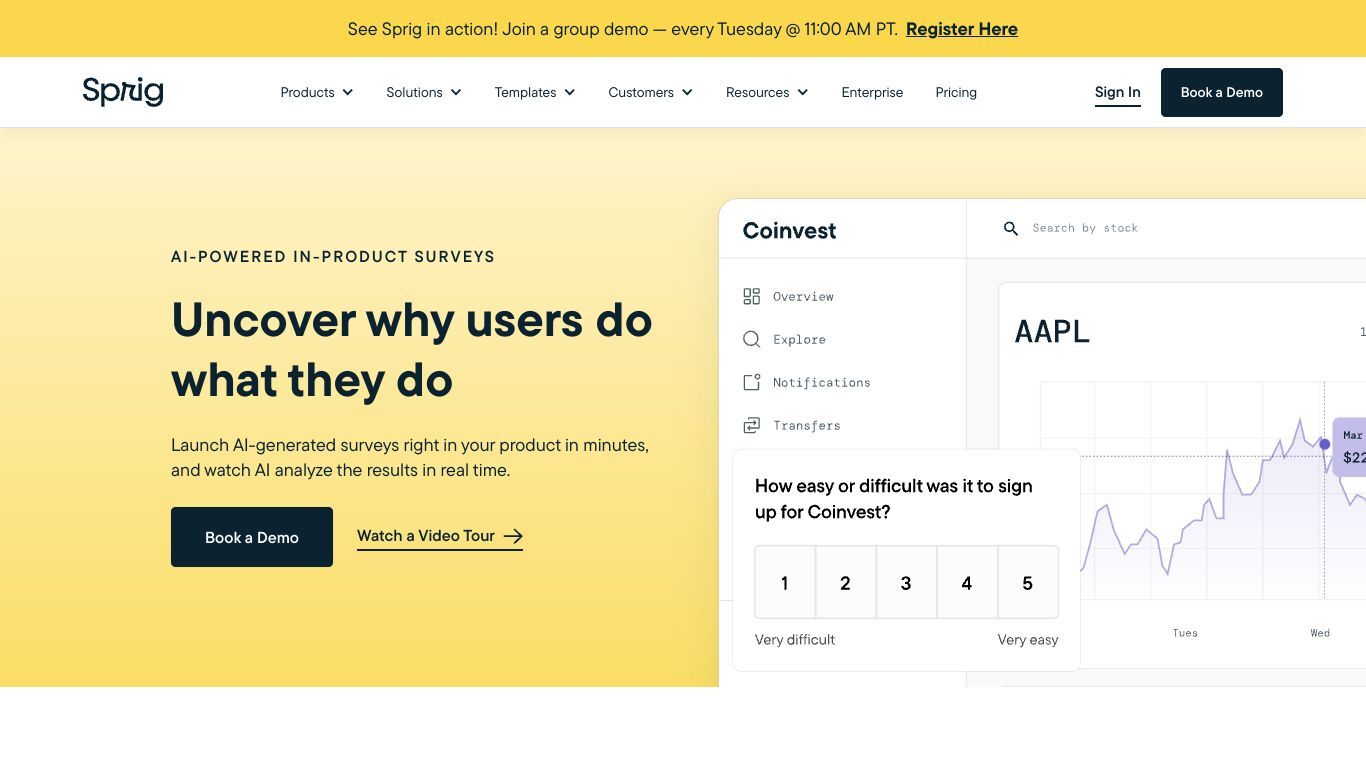Image resolution: width=1366 pixels, height=768 pixels.
Task: Select rating 5 Very easy option
Action: pyautogui.click(x=1028, y=583)
